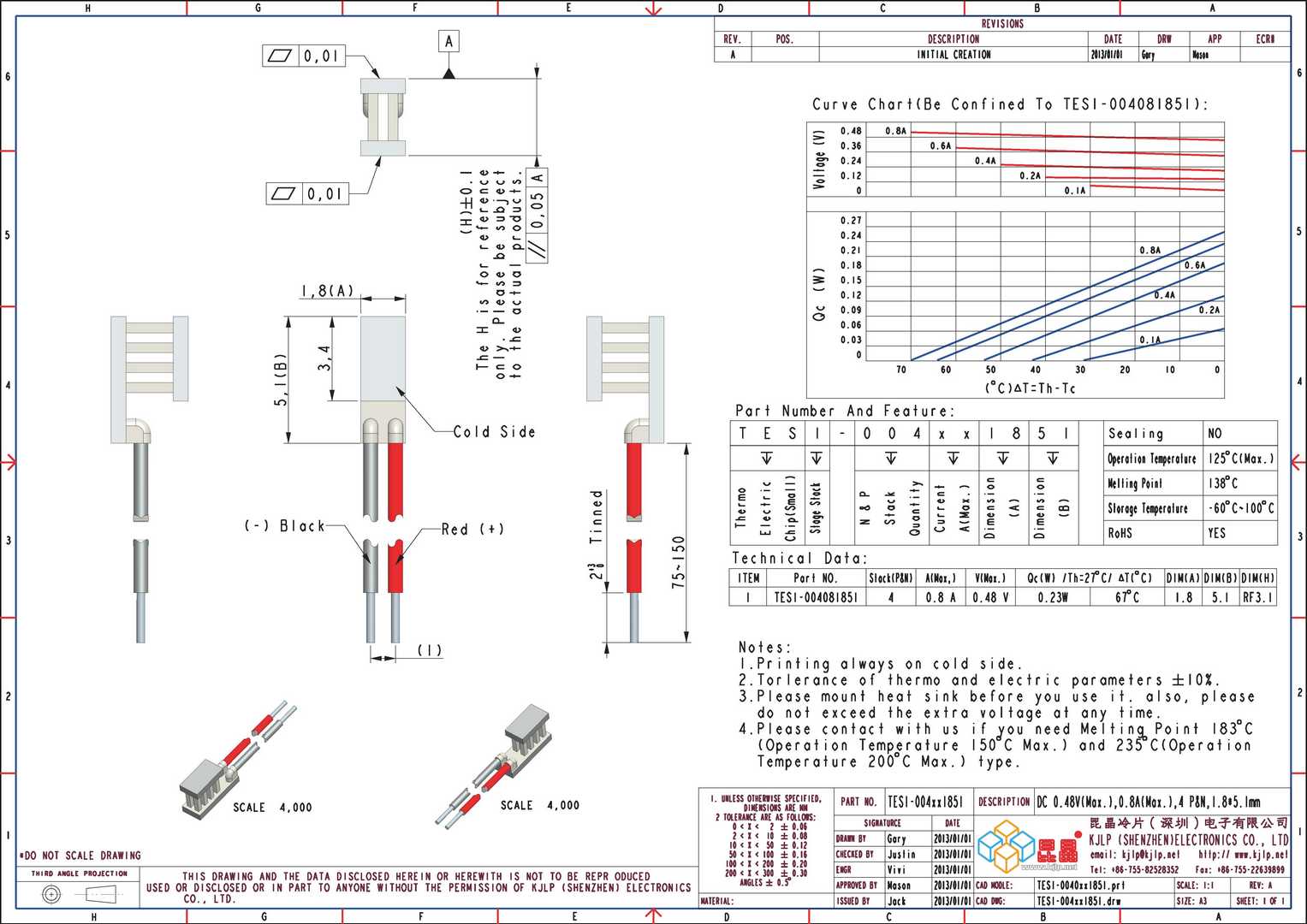
Task: Select the Sealing cell
Action: click(x=1154, y=433)
